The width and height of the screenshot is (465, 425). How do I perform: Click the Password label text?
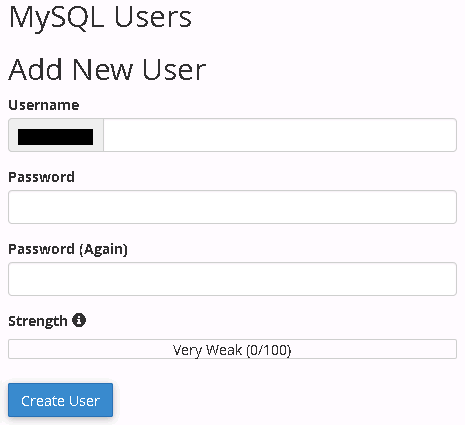tap(41, 177)
